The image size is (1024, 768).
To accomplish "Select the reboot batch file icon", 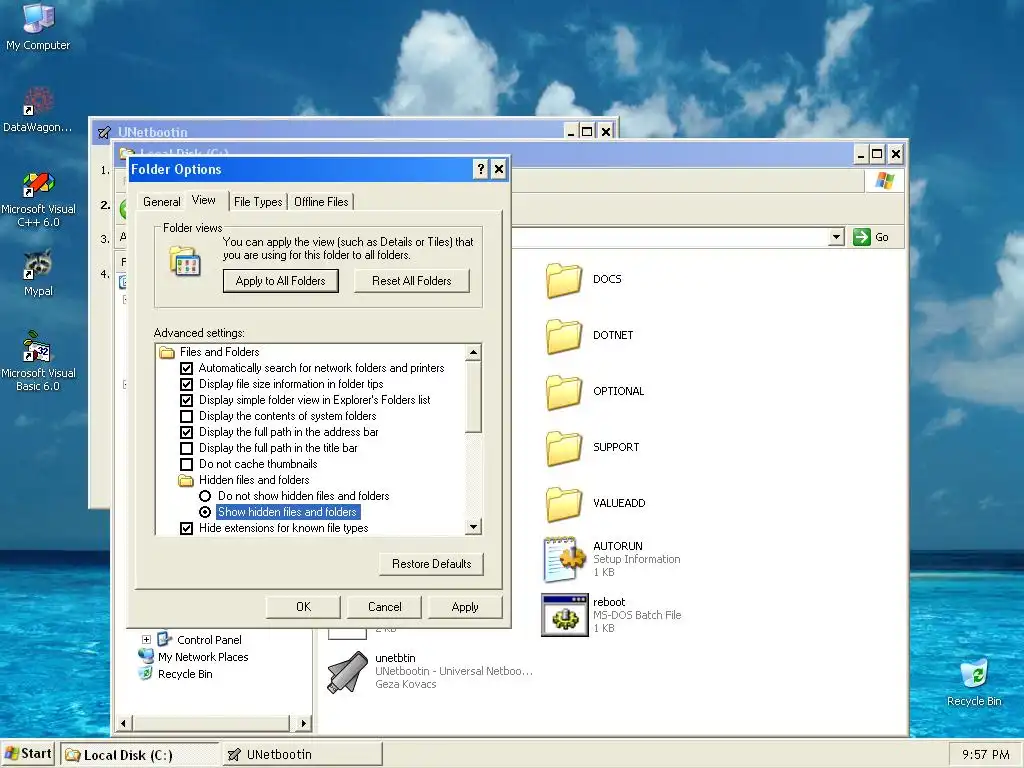I will tap(564, 615).
